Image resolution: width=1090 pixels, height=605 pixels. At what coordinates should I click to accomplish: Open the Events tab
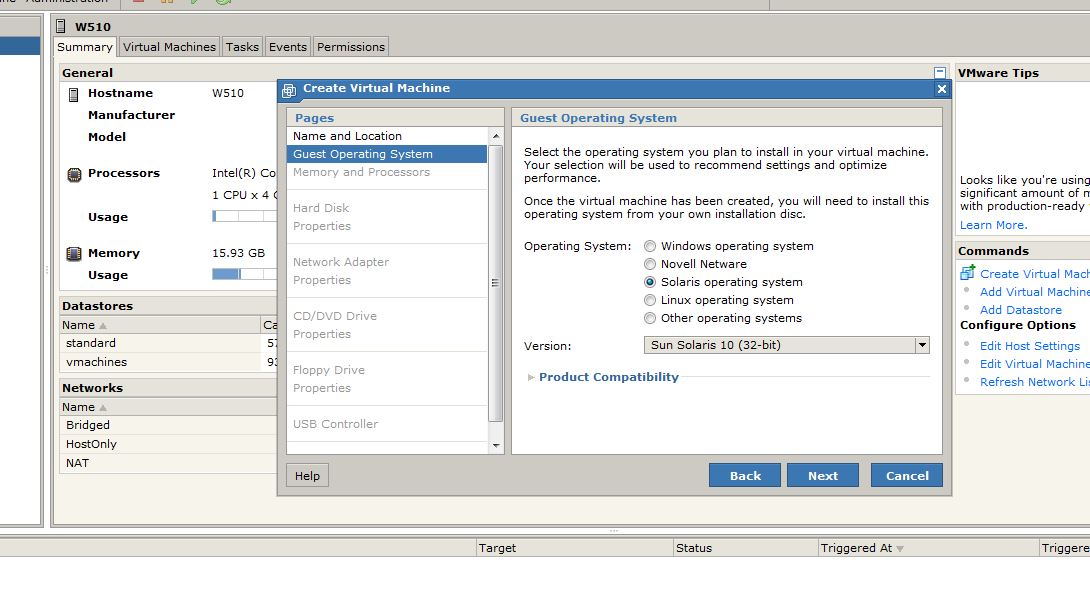coord(288,46)
